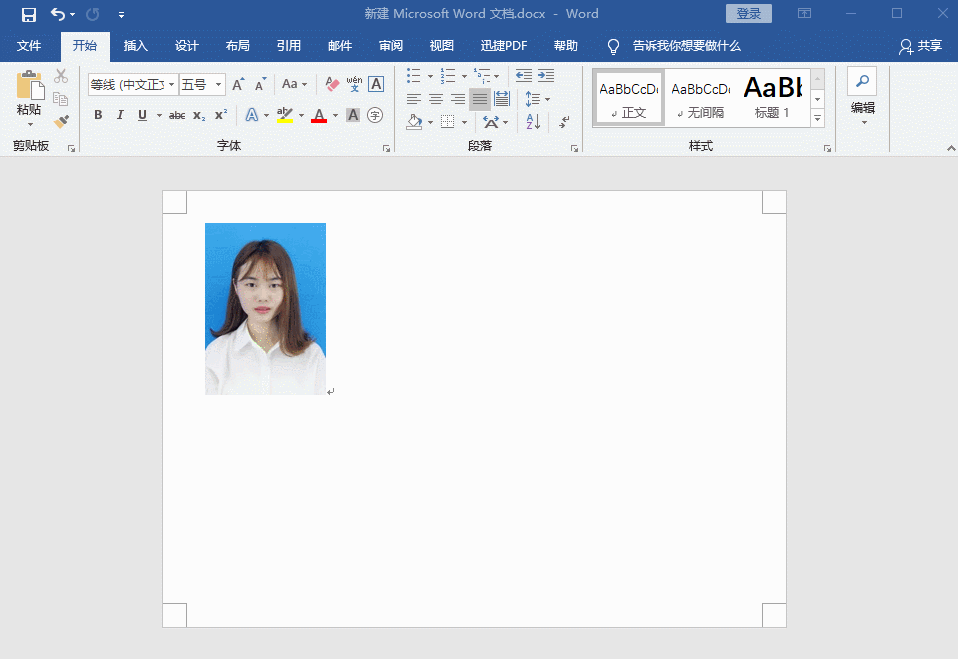Increase paragraph indent
Image resolution: width=958 pixels, height=659 pixels.
coord(546,76)
